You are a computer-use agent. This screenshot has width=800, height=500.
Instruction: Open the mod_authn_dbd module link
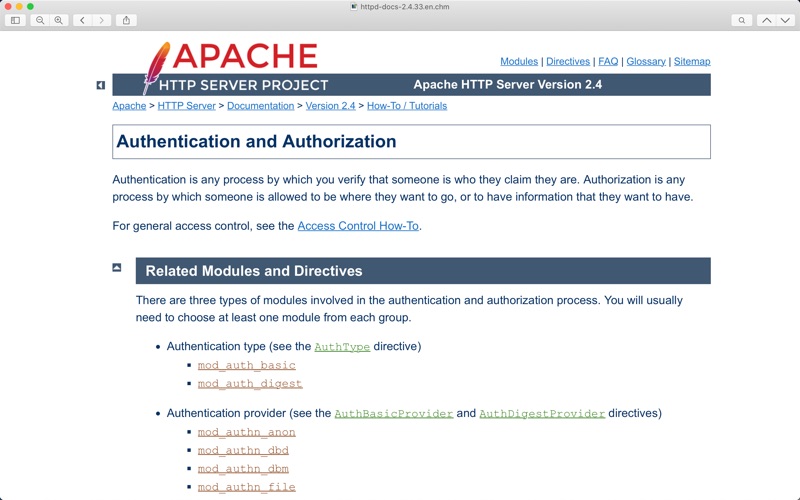coord(243,451)
